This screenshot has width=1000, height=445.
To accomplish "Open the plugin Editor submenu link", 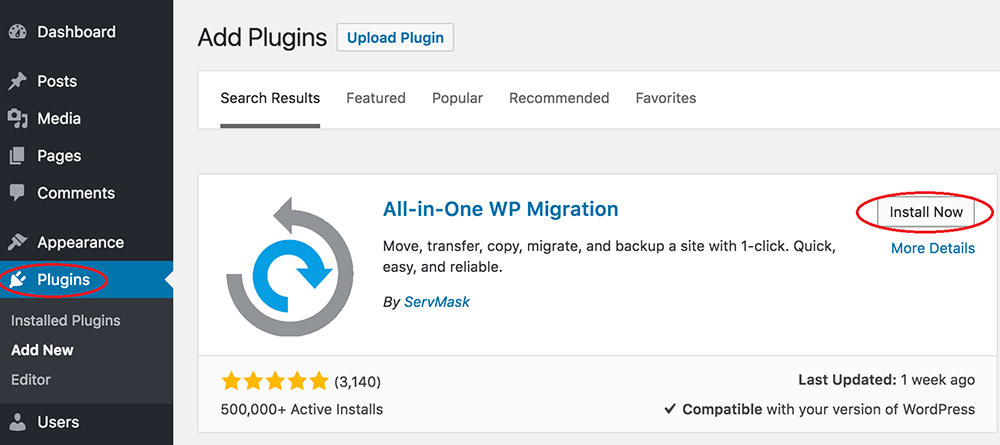I will [31, 379].
